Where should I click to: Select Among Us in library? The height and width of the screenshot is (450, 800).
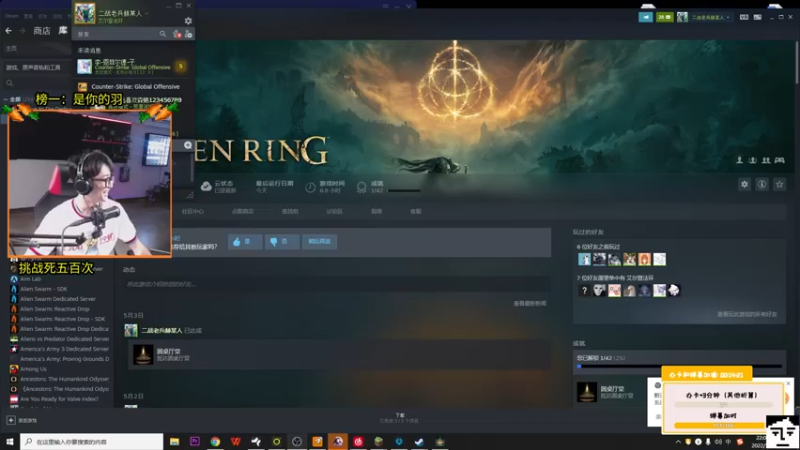click(33, 369)
